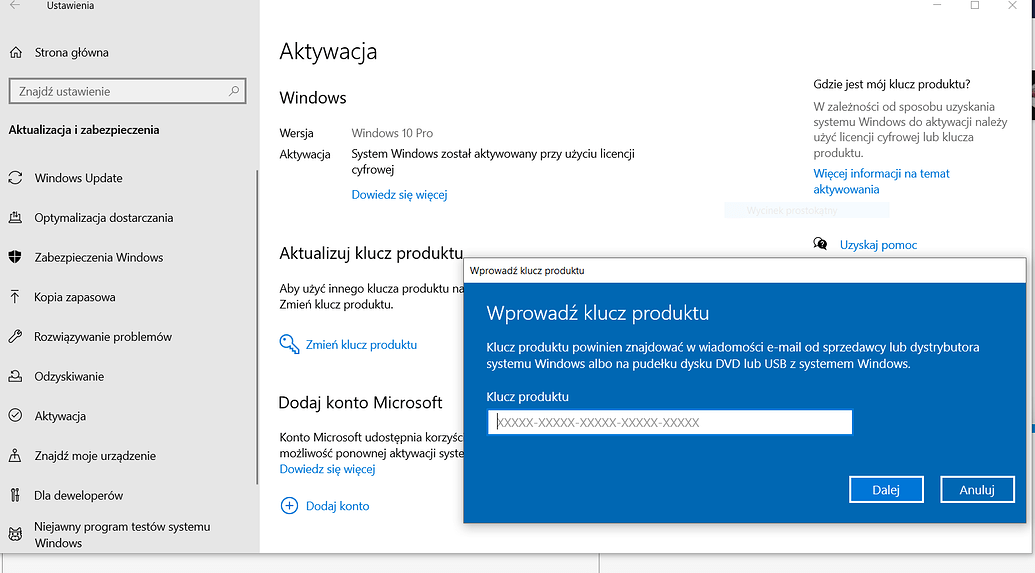Go to Zabezpieczenia Windows page

coord(99,257)
